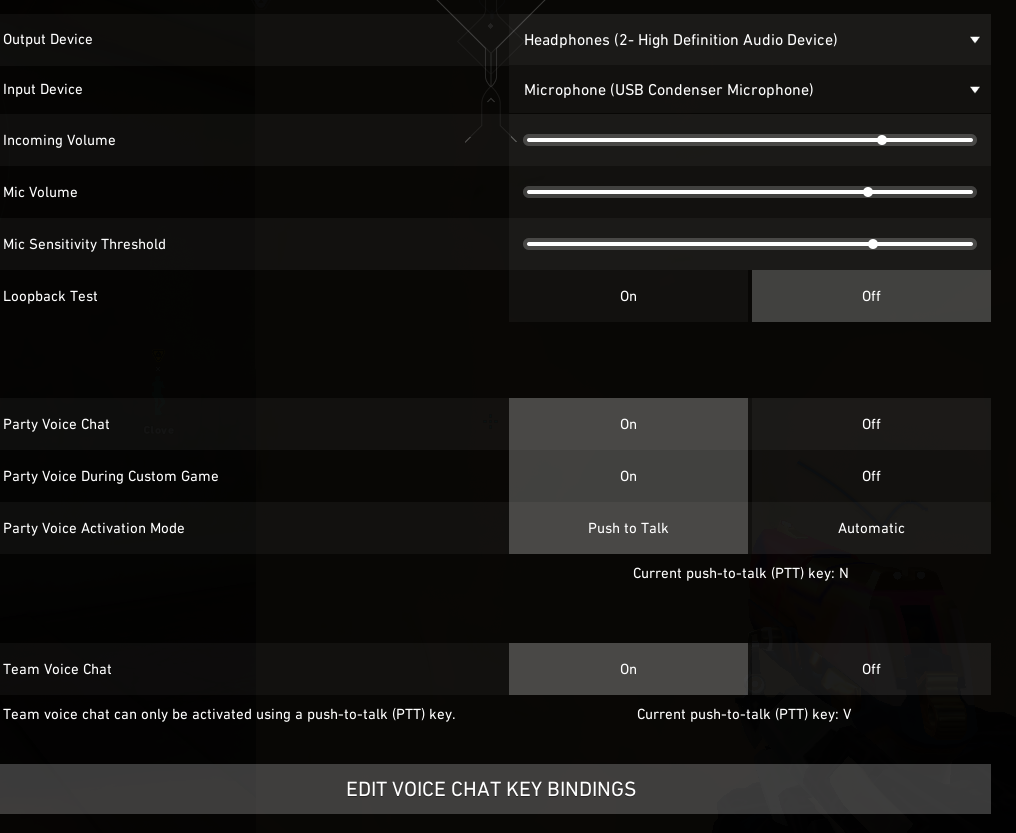Expand the Input Device dropdown arrow

(975, 90)
